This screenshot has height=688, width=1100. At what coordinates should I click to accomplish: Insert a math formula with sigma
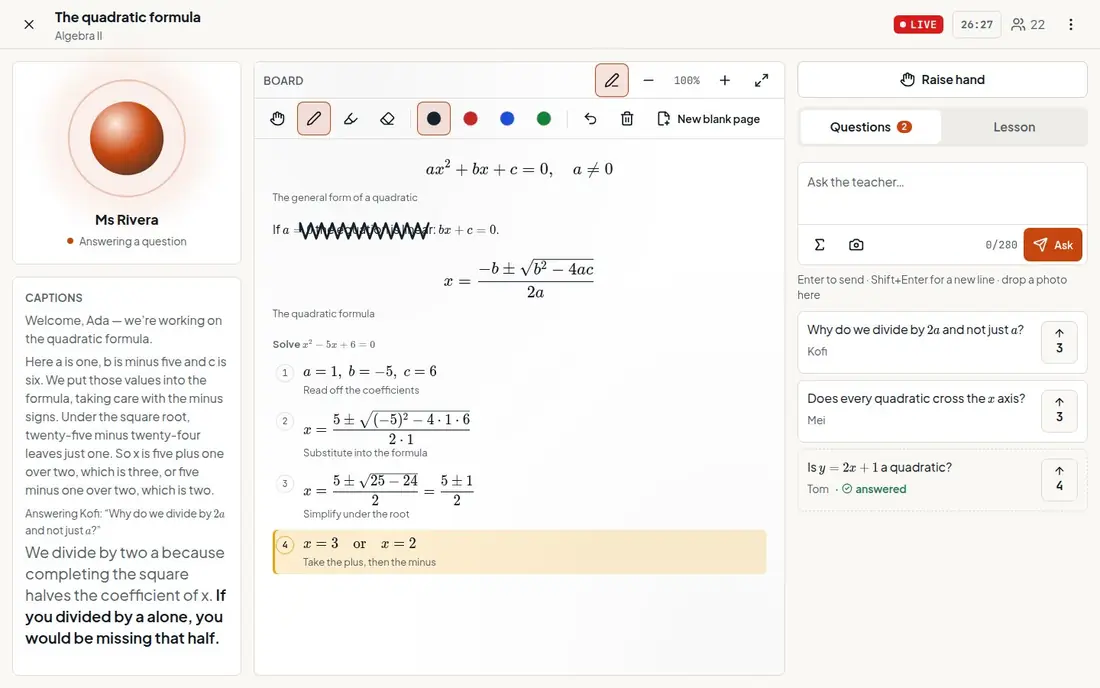pos(819,245)
